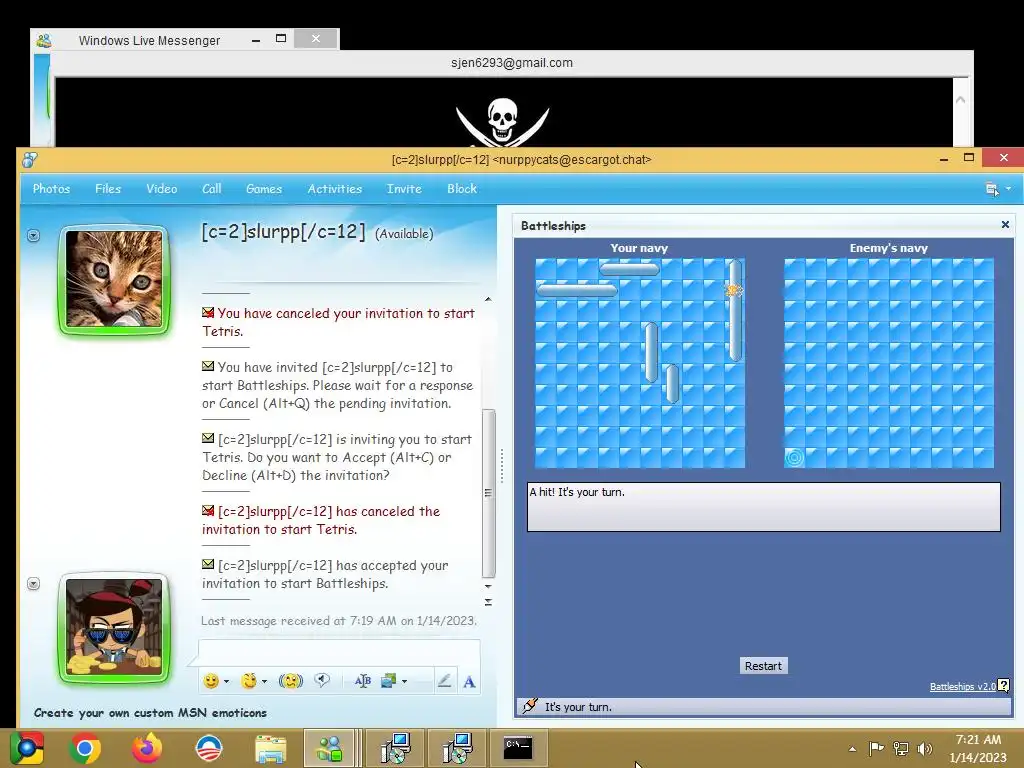Open File Explorer from the taskbar
1024x768 pixels.
(270, 748)
